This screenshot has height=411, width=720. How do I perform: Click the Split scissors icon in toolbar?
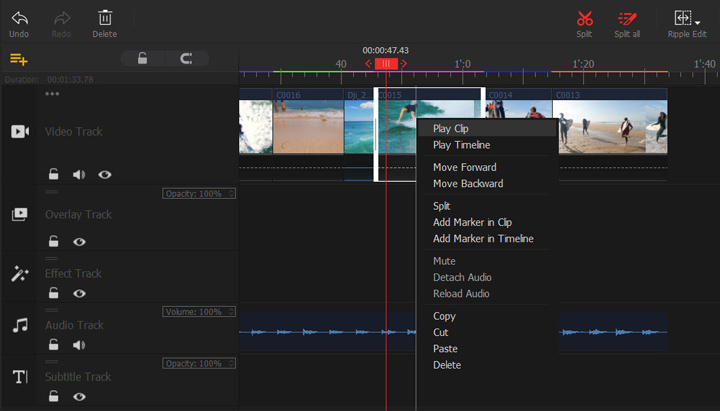click(x=585, y=18)
